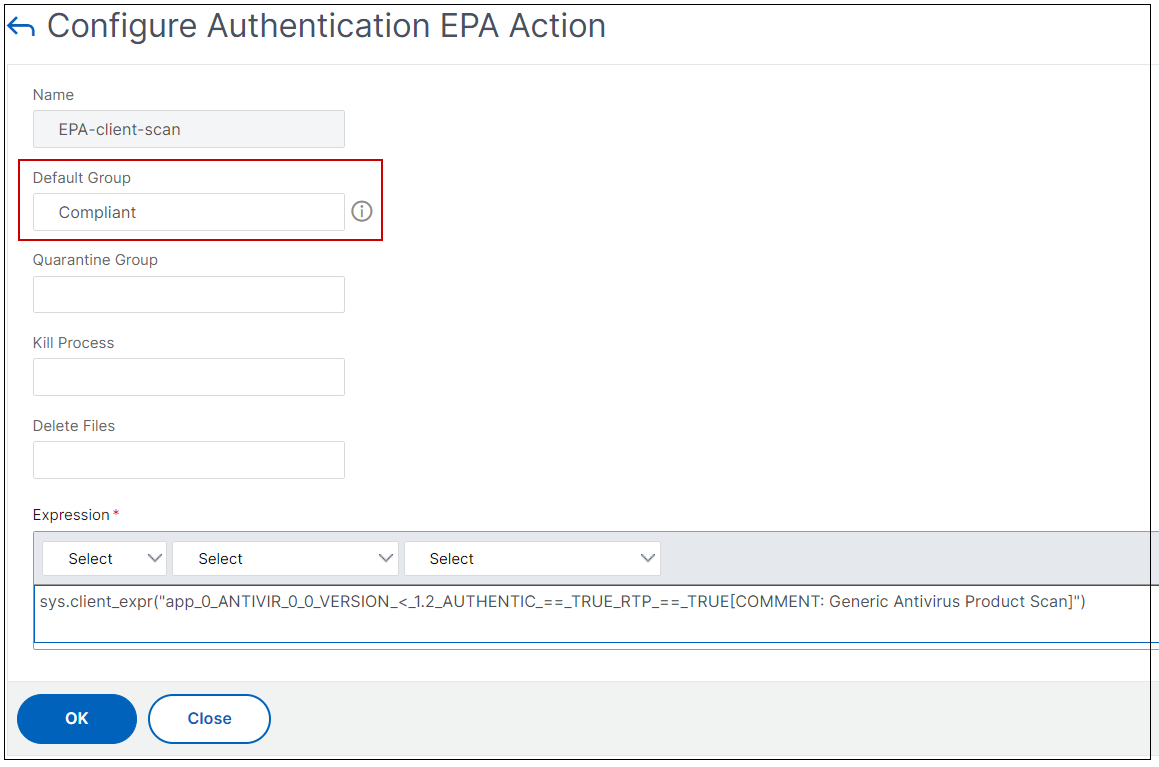Screen dimensions: 1159x767
Task: Select the Delete Files input box
Action: point(189,460)
